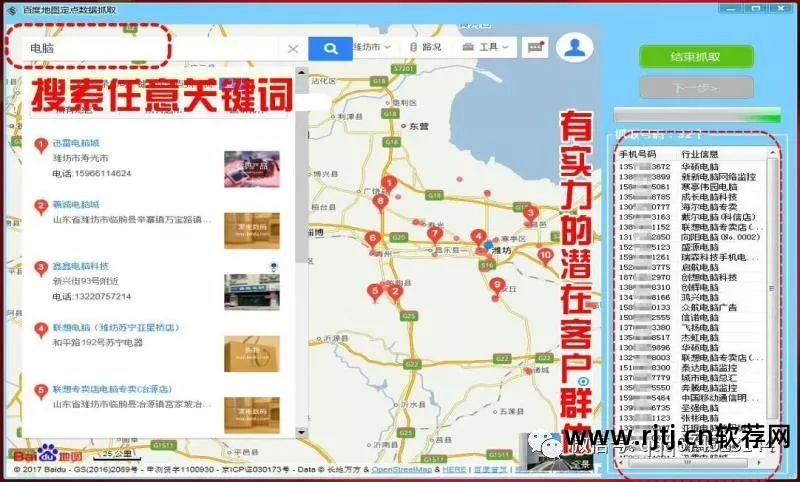The height and width of the screenshot is (482, 800).
Task: Open the user avatar profile icon
Action: pyautogui.click(x=574, y=47)
